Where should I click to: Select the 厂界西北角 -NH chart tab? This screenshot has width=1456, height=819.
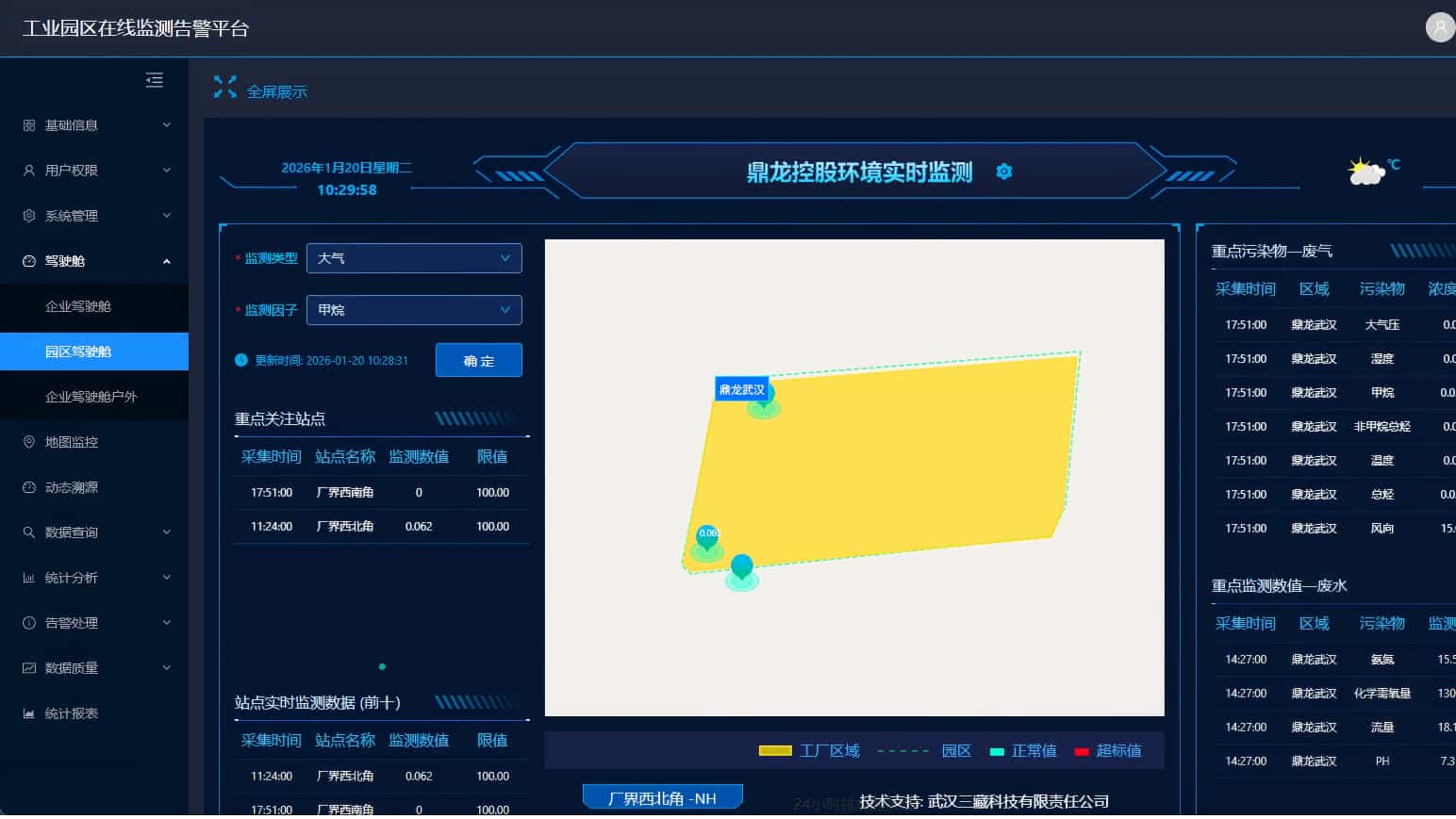[662, 798]
